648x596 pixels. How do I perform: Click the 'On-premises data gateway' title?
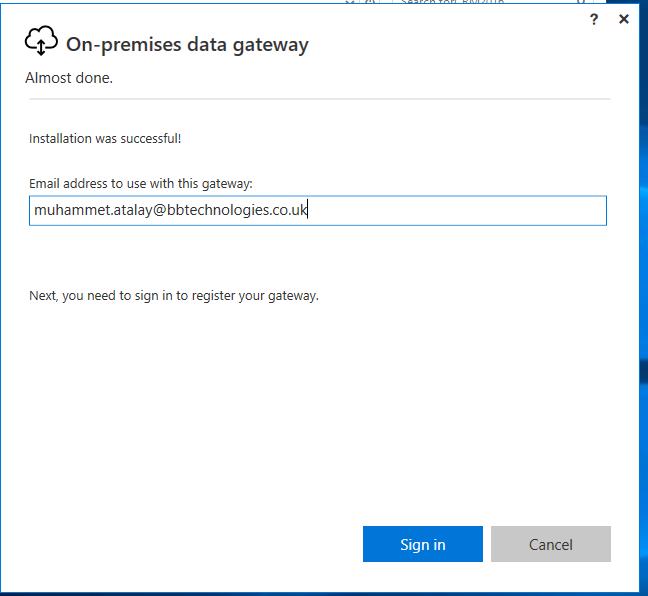click(187, 44)
